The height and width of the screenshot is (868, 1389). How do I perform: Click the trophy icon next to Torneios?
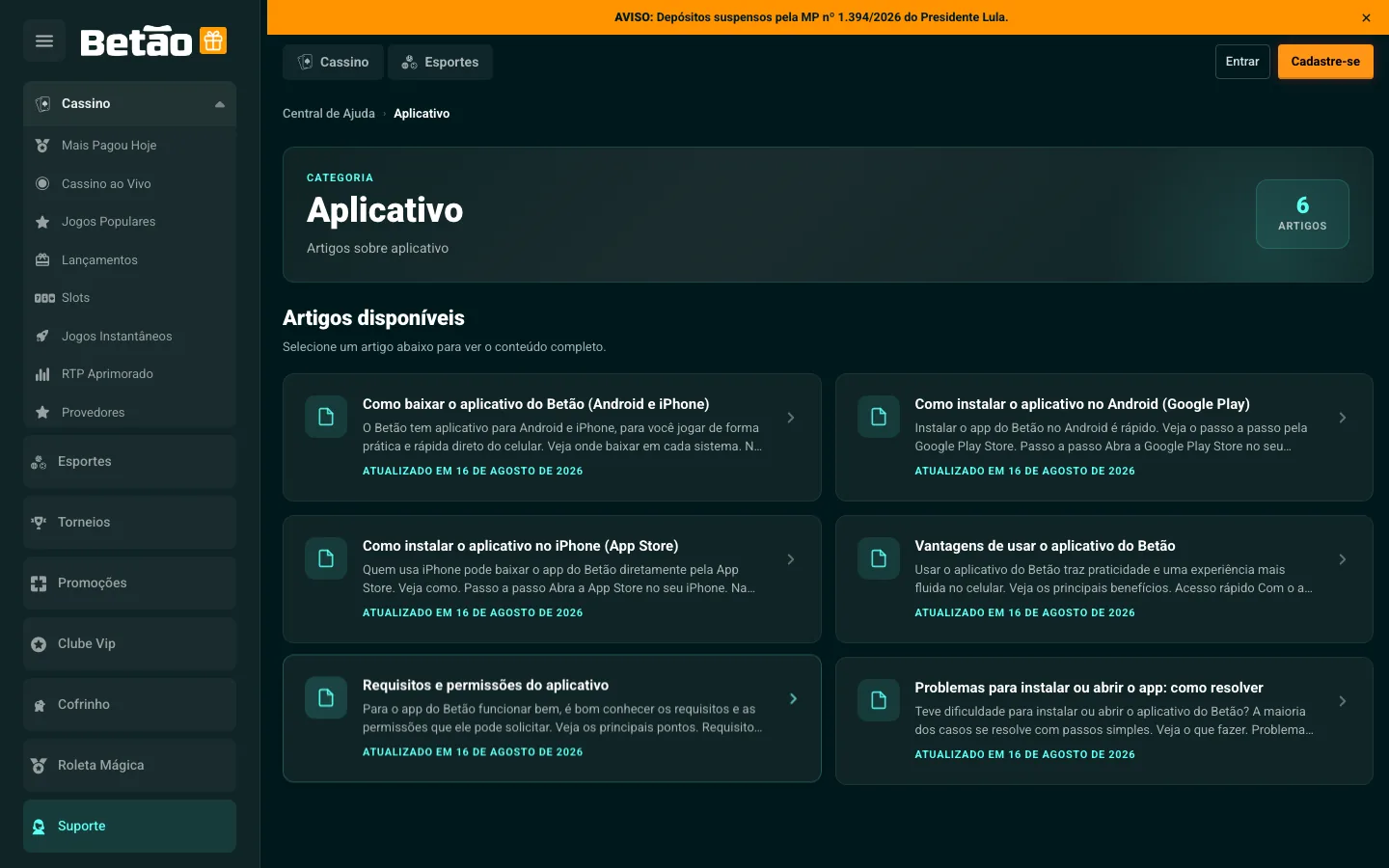click(x=39, y=523)
